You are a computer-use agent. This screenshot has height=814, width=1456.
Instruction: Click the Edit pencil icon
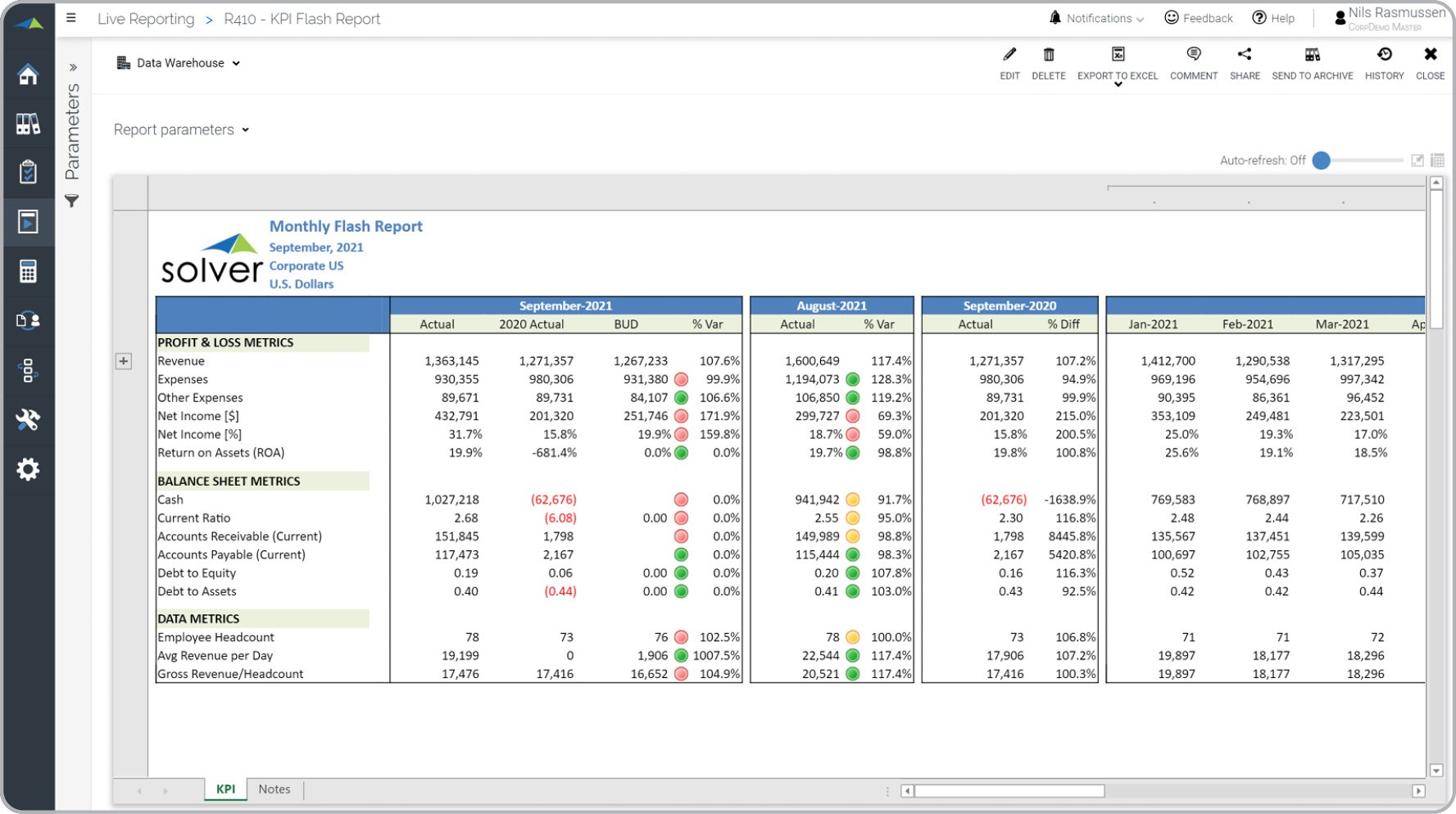coord(1009,55)
